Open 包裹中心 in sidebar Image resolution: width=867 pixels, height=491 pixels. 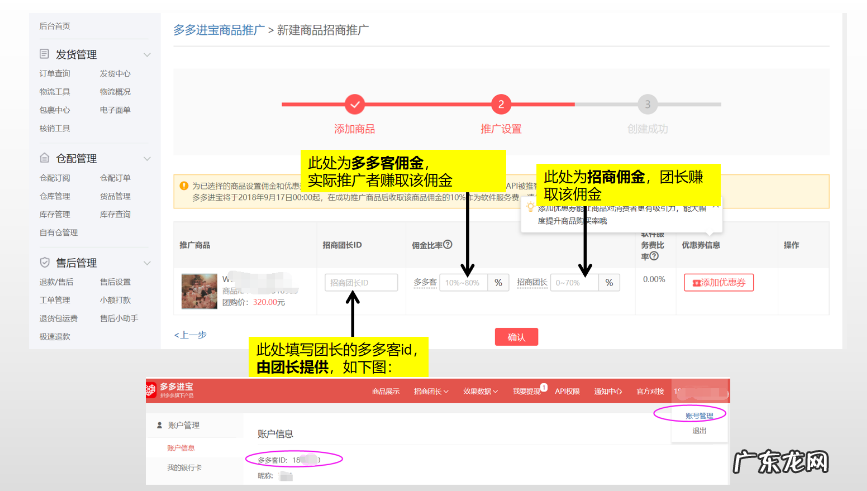pyautogui.click(x=55, y=110)
